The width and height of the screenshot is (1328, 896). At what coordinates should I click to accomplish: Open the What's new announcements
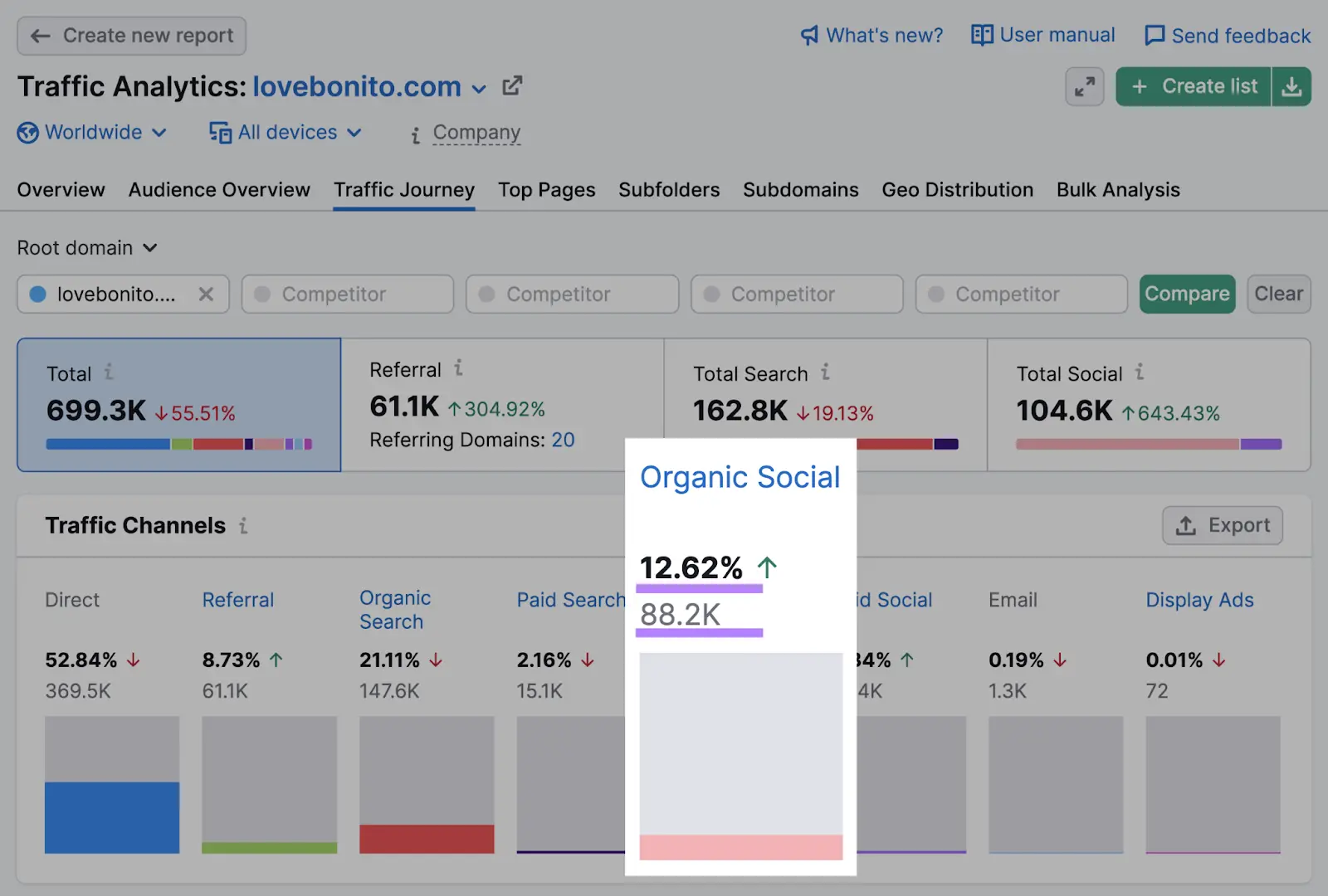[871, 35]
